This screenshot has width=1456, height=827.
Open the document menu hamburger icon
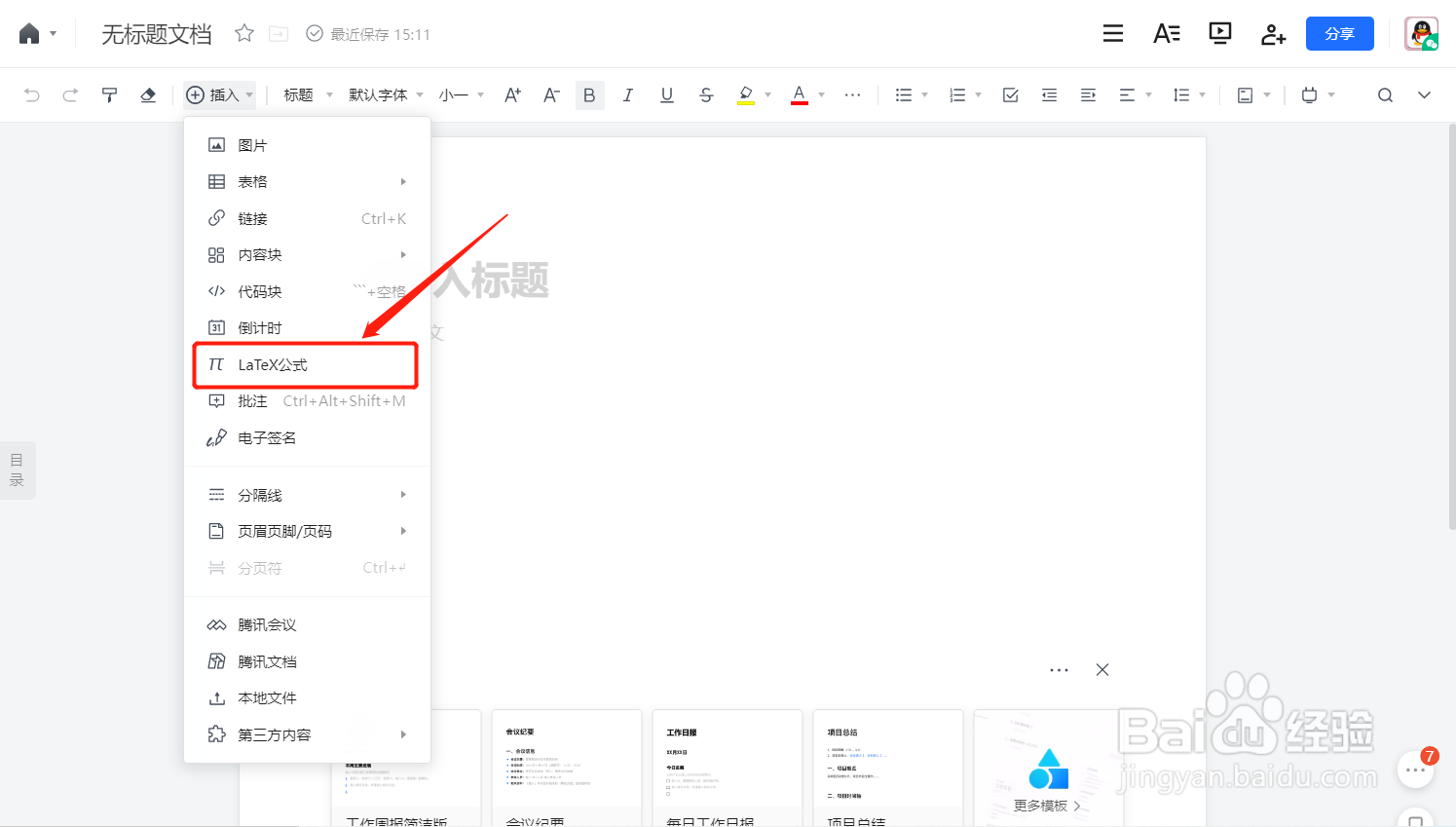tap(1113, 34)
